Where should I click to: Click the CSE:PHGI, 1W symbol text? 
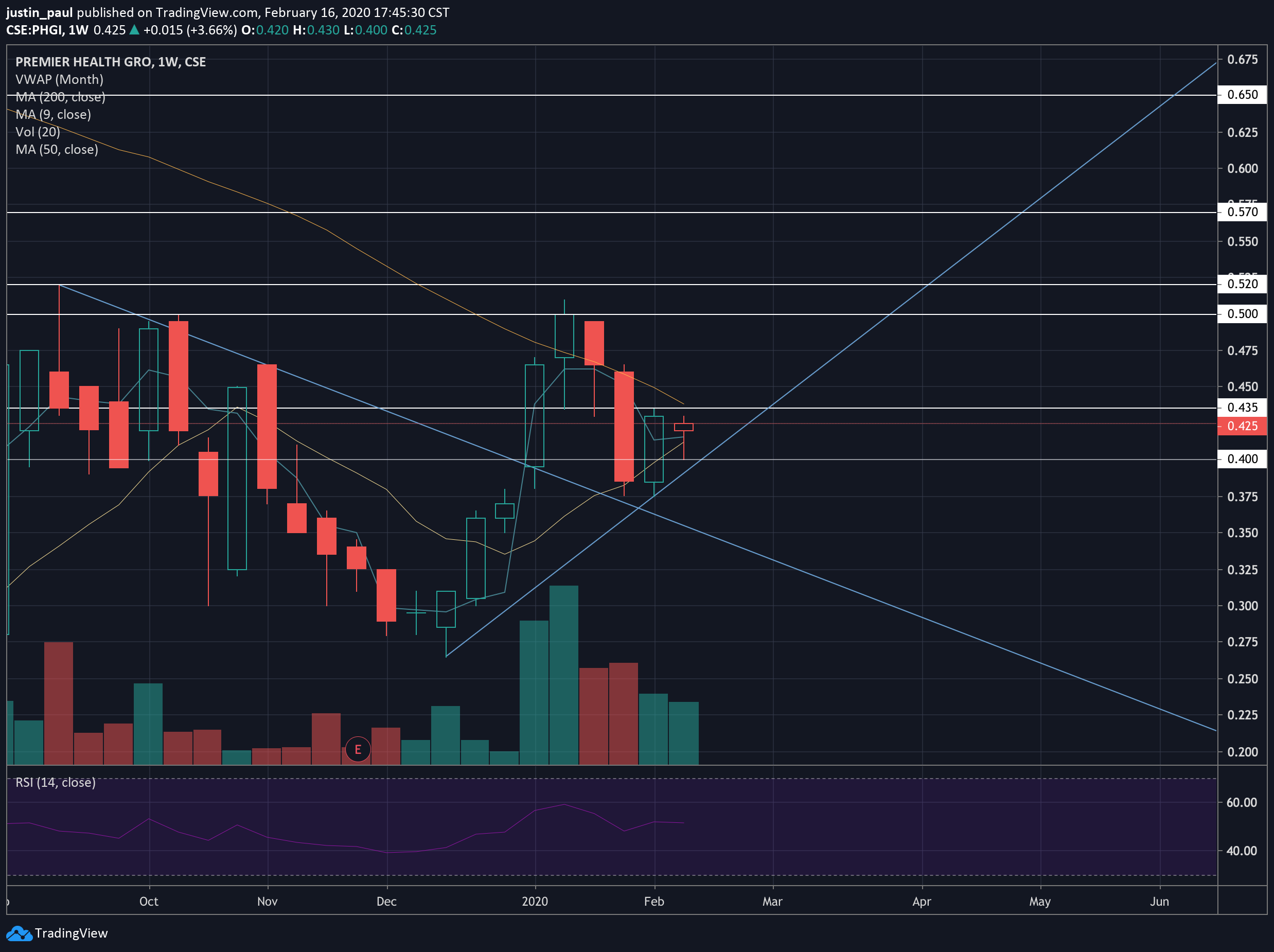pos(47,30)
